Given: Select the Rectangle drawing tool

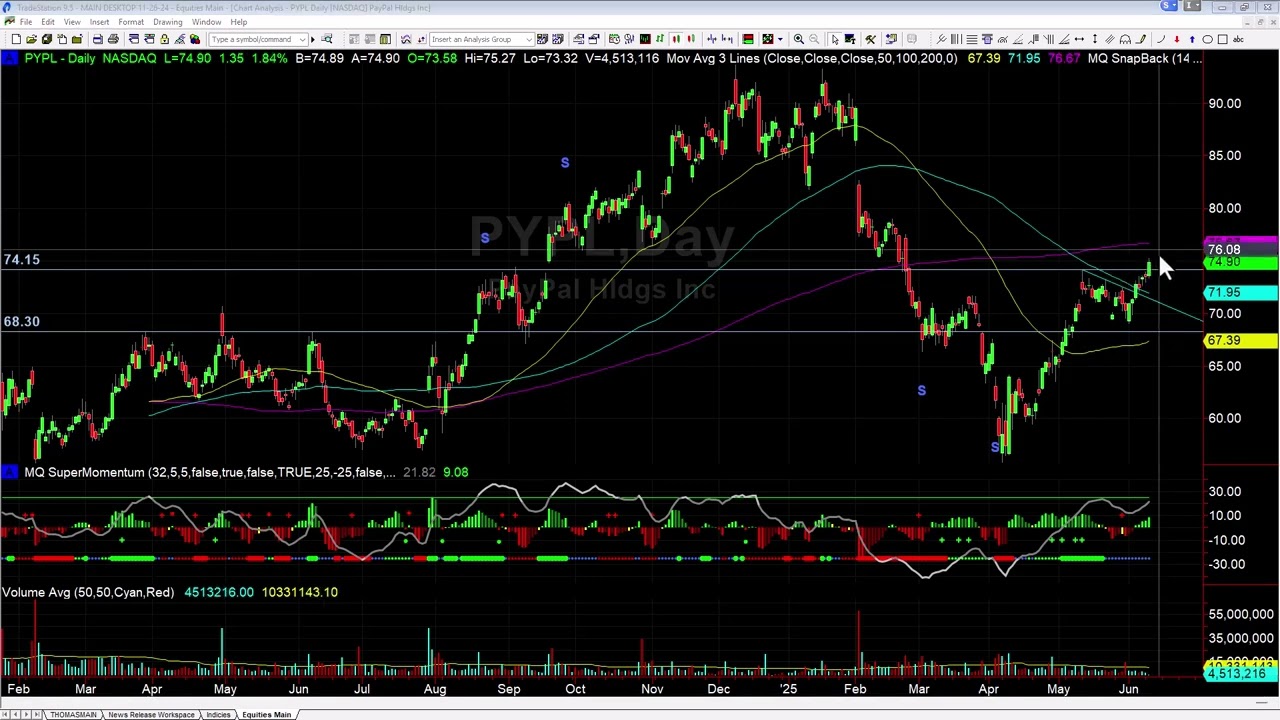Looking at the screenshot, I should (1222, 39).
